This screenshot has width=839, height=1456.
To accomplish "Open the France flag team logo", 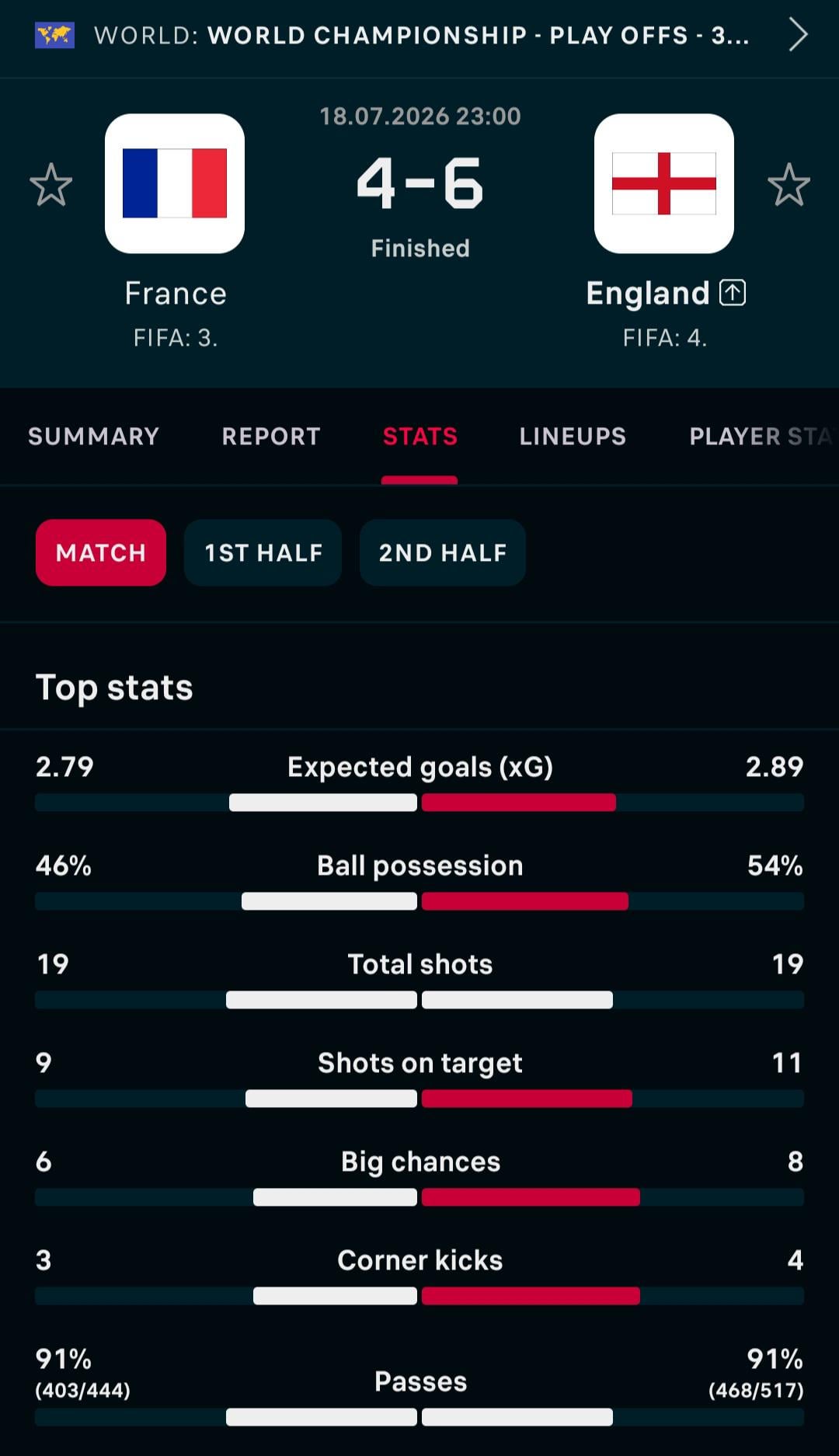I will click(175, 183).
